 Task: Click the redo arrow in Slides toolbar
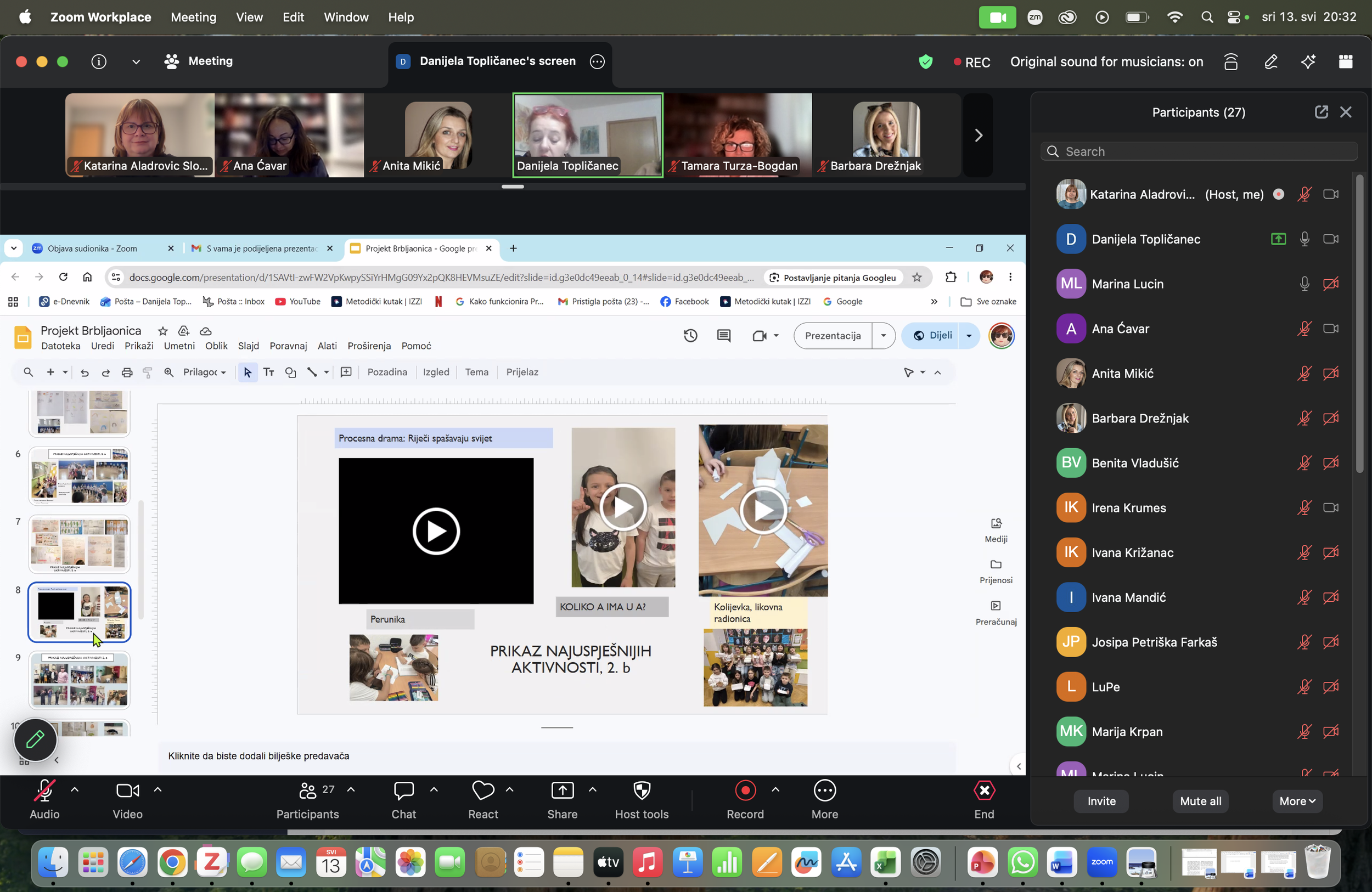105,372
